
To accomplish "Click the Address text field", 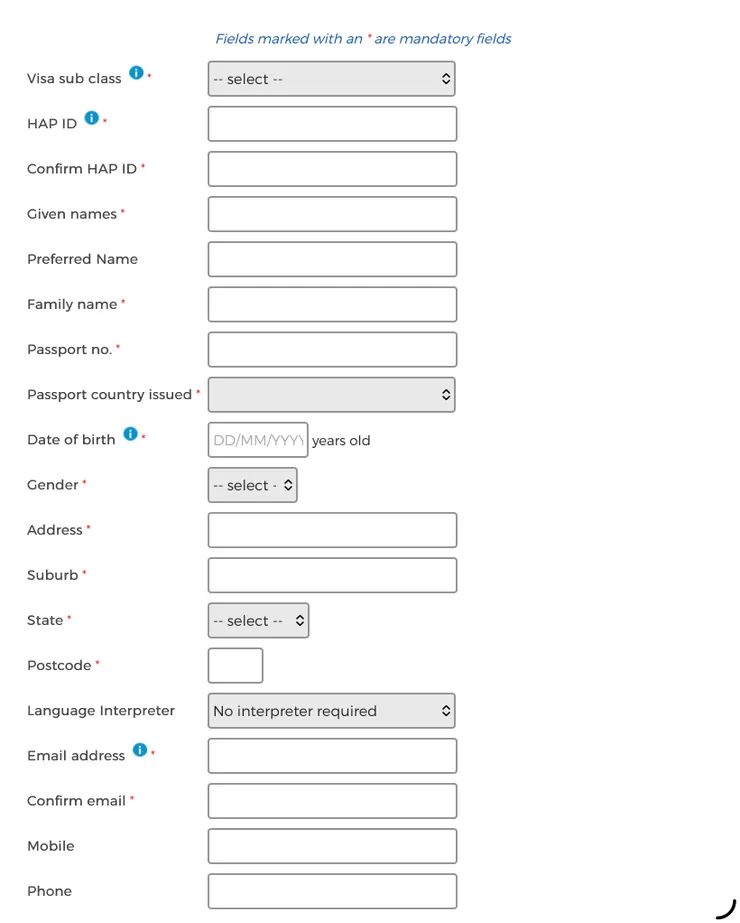I will point(332,530).
